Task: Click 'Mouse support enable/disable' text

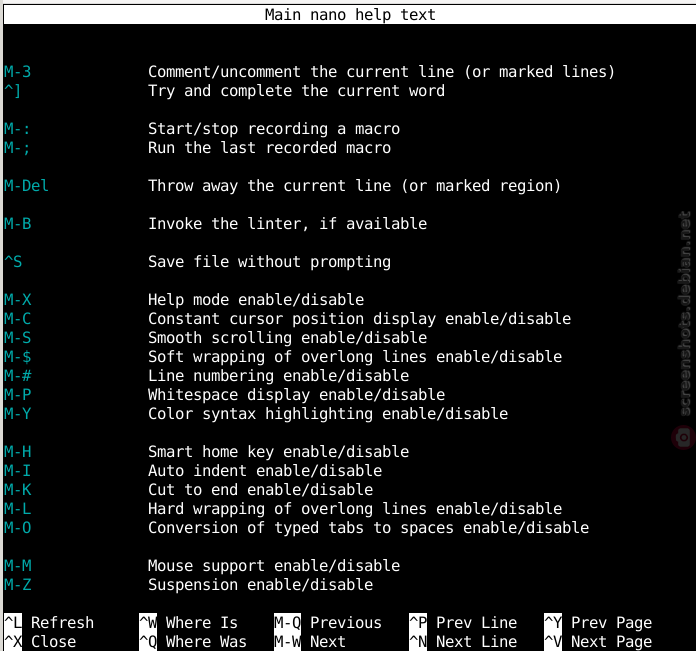Action: (x=274, y=565)
